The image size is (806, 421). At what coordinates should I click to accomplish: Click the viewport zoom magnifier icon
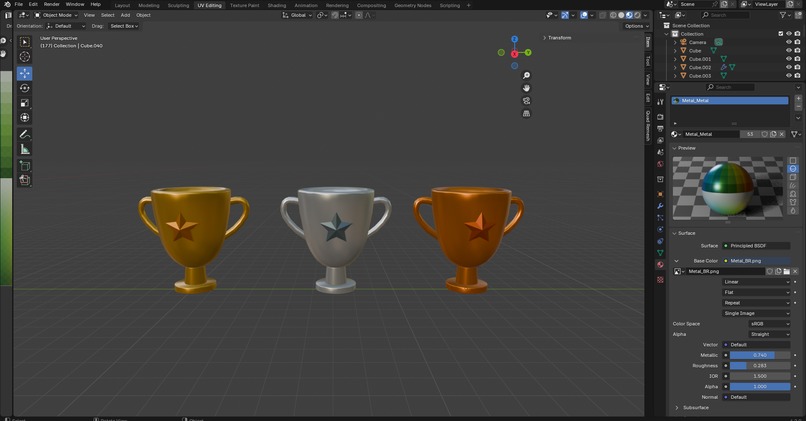click(x=526, y=76)
